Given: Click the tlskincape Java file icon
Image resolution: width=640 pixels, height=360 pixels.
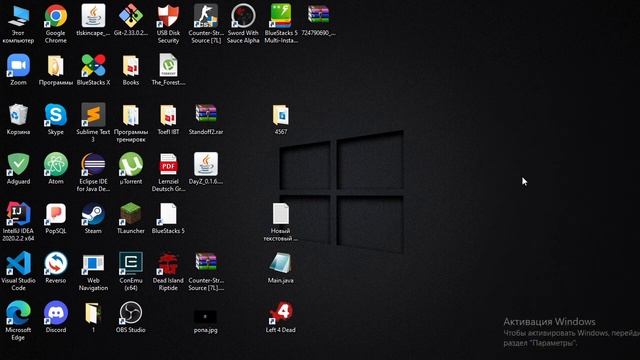Looking at the screenshot, I should click(93, 16).
